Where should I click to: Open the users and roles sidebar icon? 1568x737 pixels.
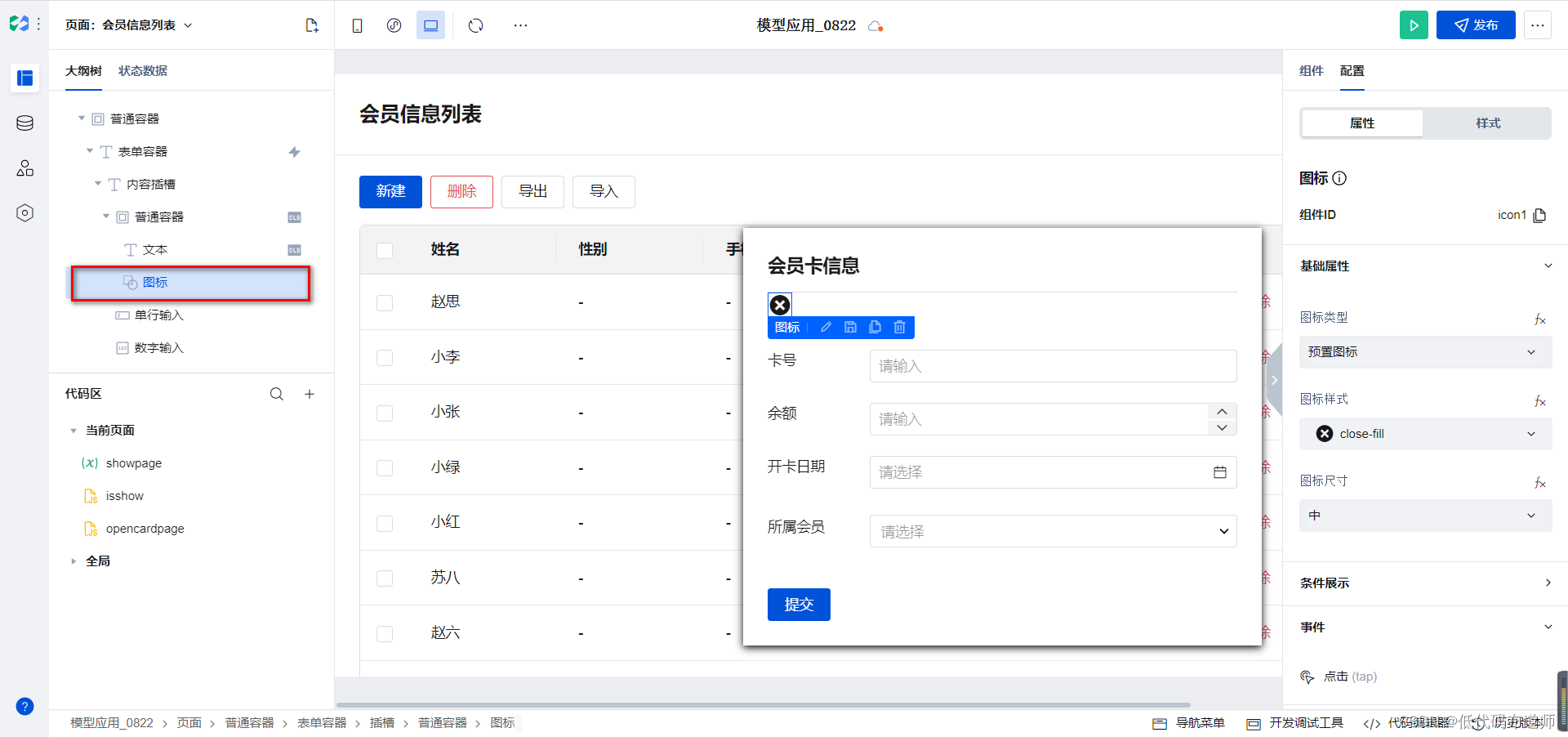[x=25, y=168]
